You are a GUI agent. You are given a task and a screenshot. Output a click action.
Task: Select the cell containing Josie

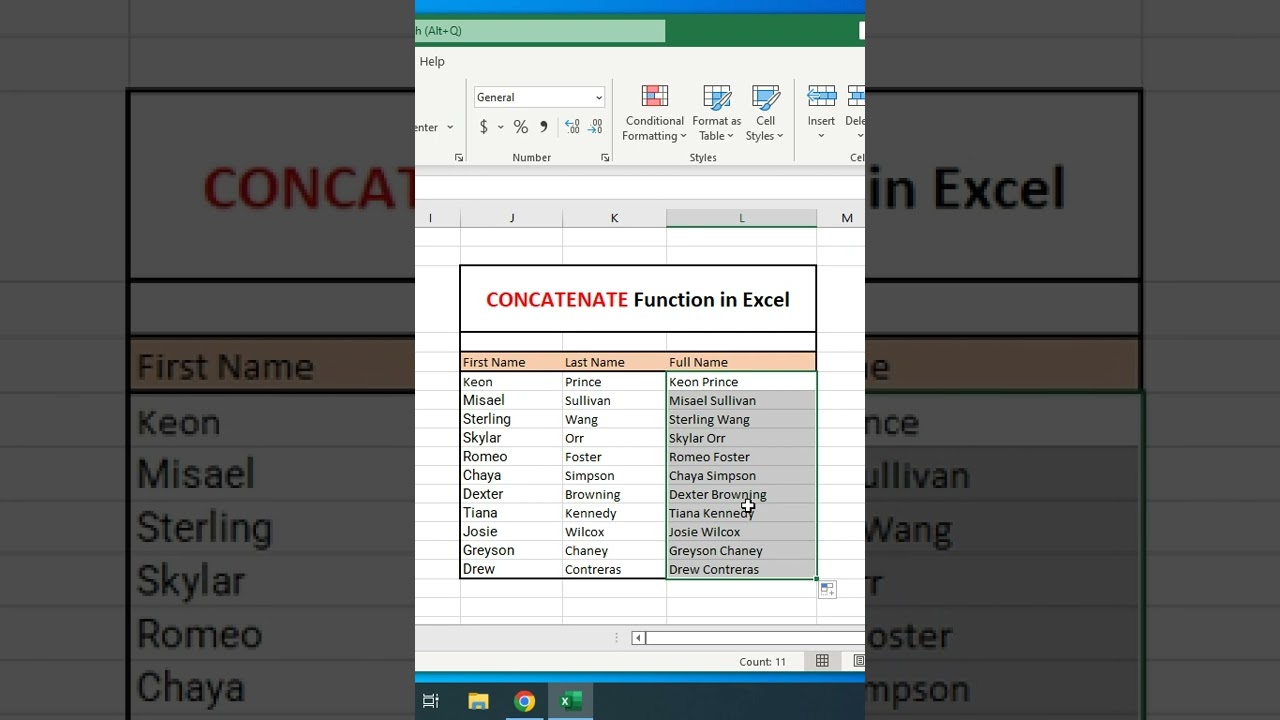coord(512,532)
